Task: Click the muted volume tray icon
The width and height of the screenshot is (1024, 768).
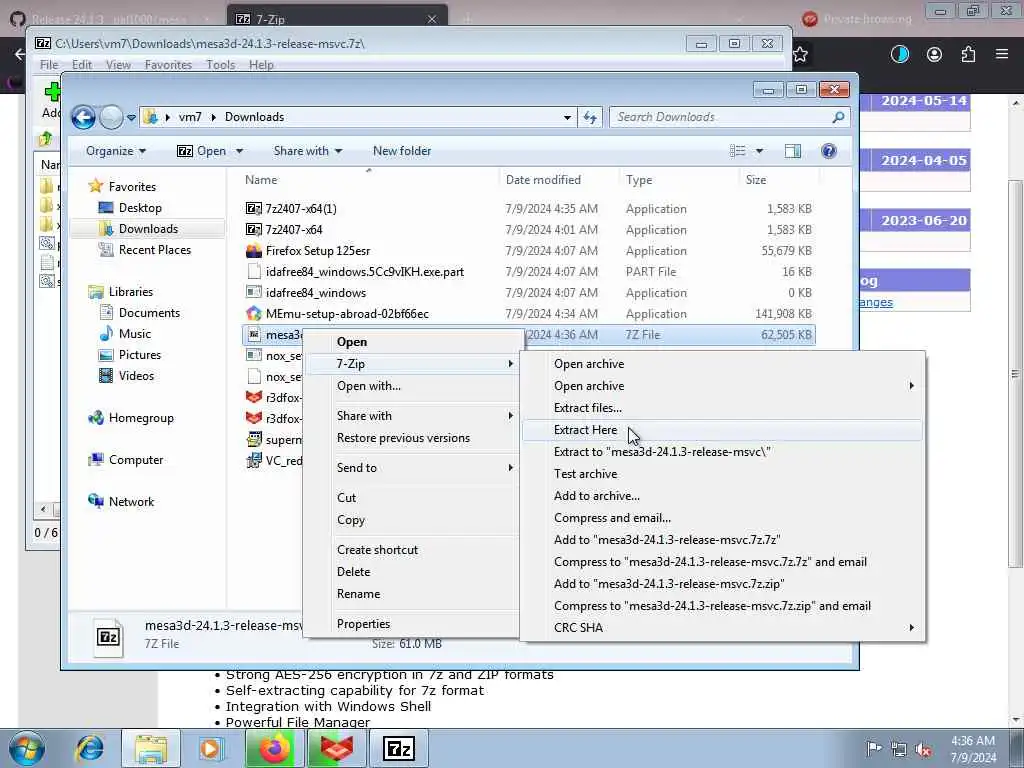Action: click(x=924, y=749)
